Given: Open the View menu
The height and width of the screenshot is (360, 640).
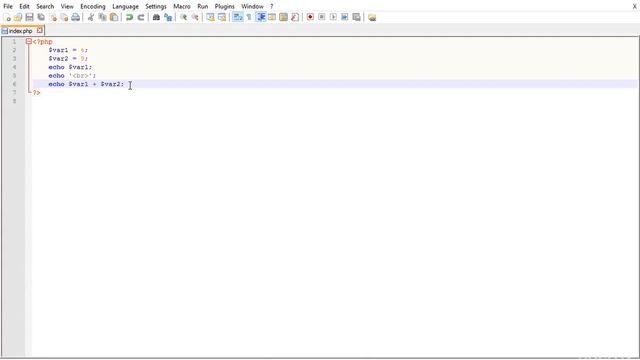Looking at the screenshot, I should 67,6.
